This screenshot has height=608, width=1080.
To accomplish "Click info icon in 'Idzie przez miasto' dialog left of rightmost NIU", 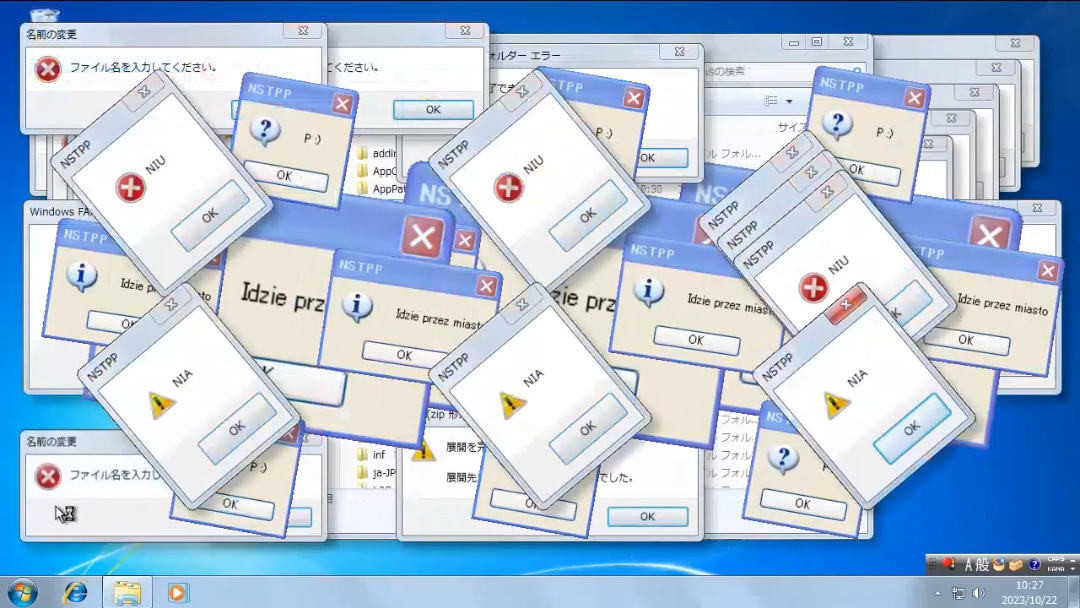I will 648,291.
